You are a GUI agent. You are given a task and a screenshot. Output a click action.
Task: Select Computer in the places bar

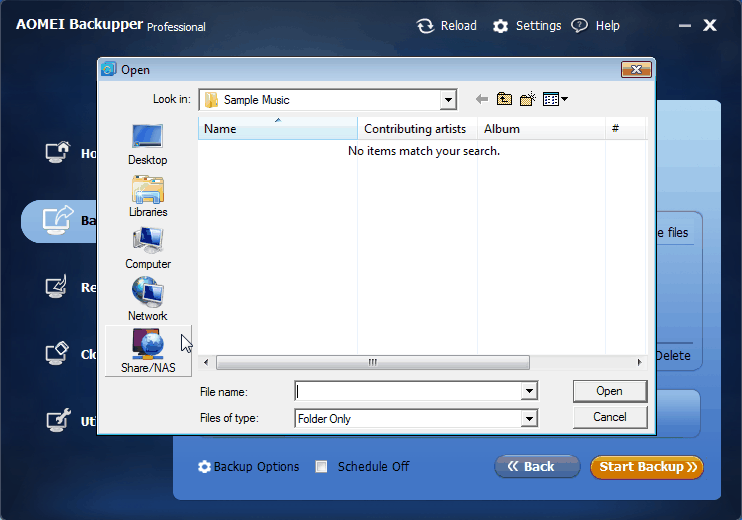coord(148,248)
